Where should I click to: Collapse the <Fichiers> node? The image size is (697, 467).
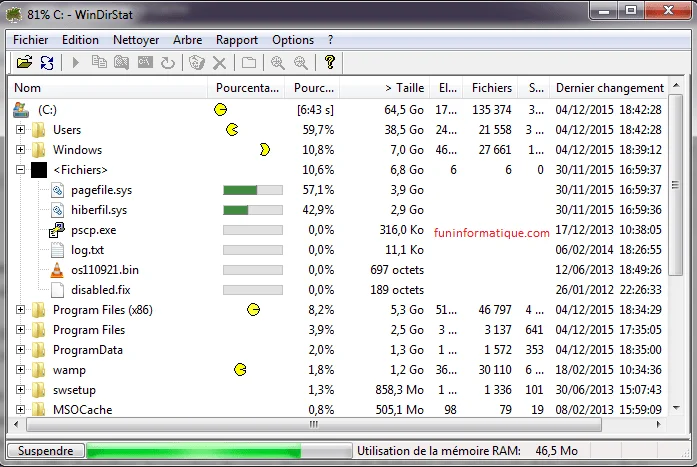20,169
